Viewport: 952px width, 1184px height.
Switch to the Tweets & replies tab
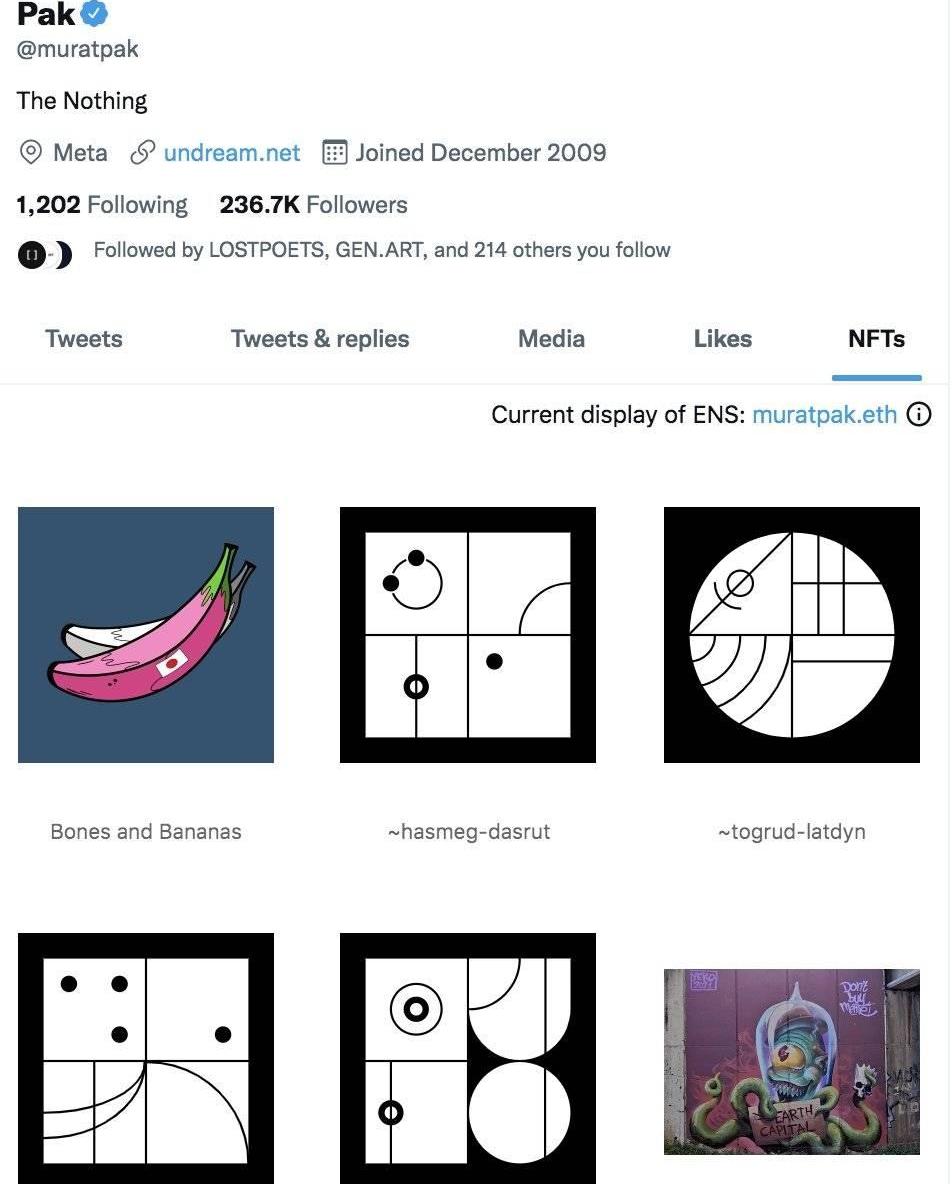[320, 339]
